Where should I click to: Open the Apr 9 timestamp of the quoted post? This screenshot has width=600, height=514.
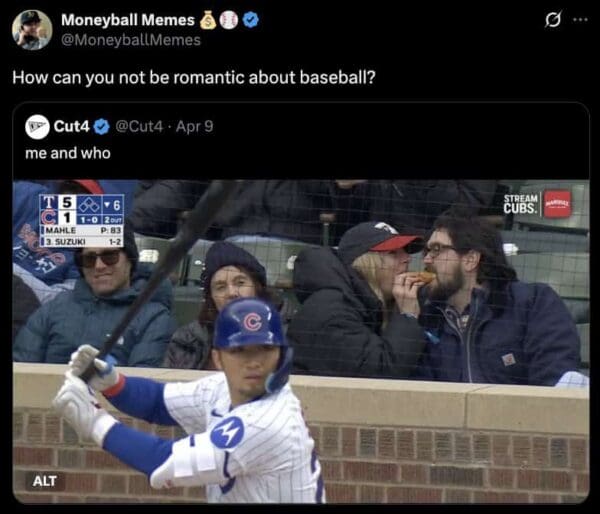click(194, 127)
